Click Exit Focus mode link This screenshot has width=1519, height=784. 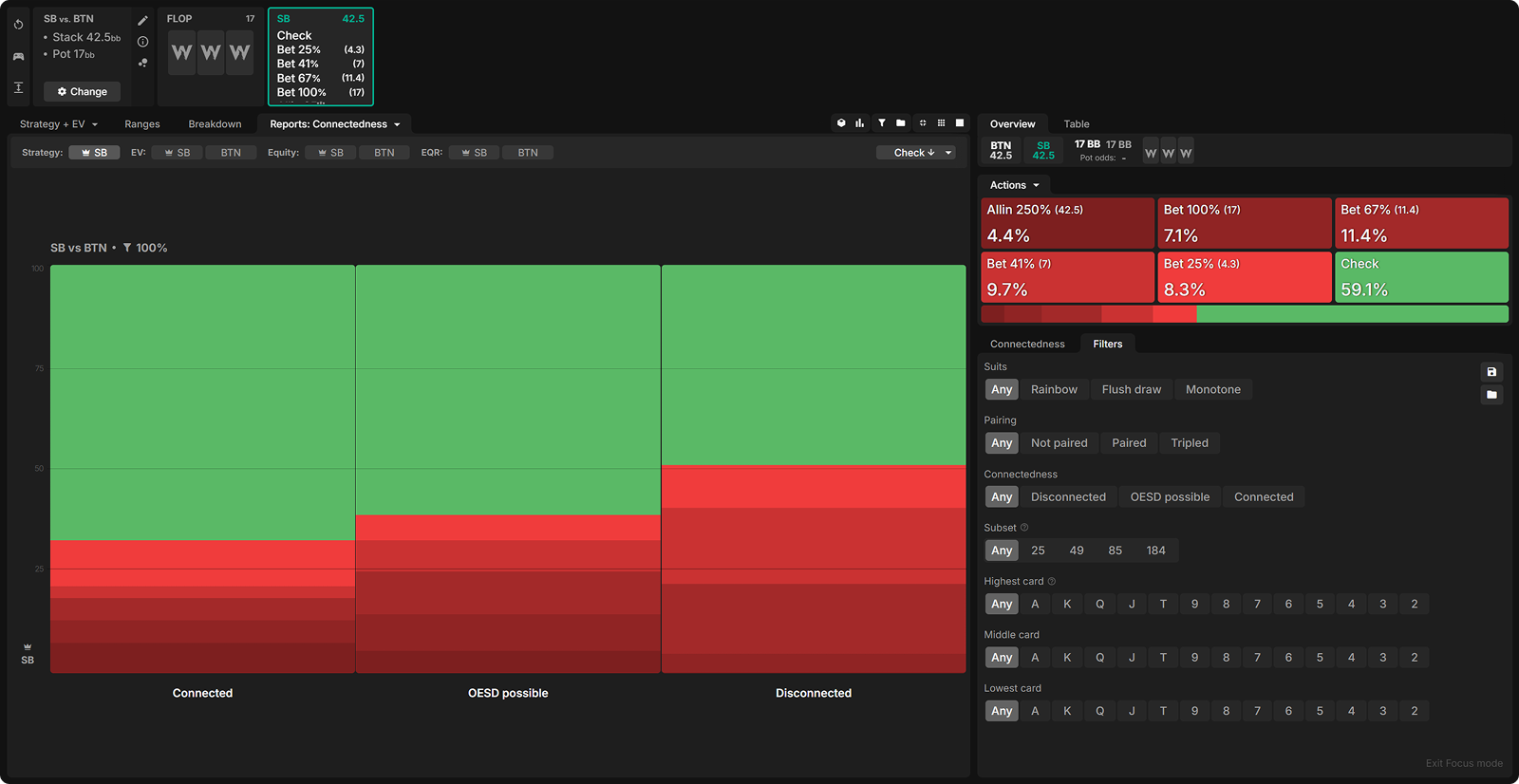coord(1463,763)
